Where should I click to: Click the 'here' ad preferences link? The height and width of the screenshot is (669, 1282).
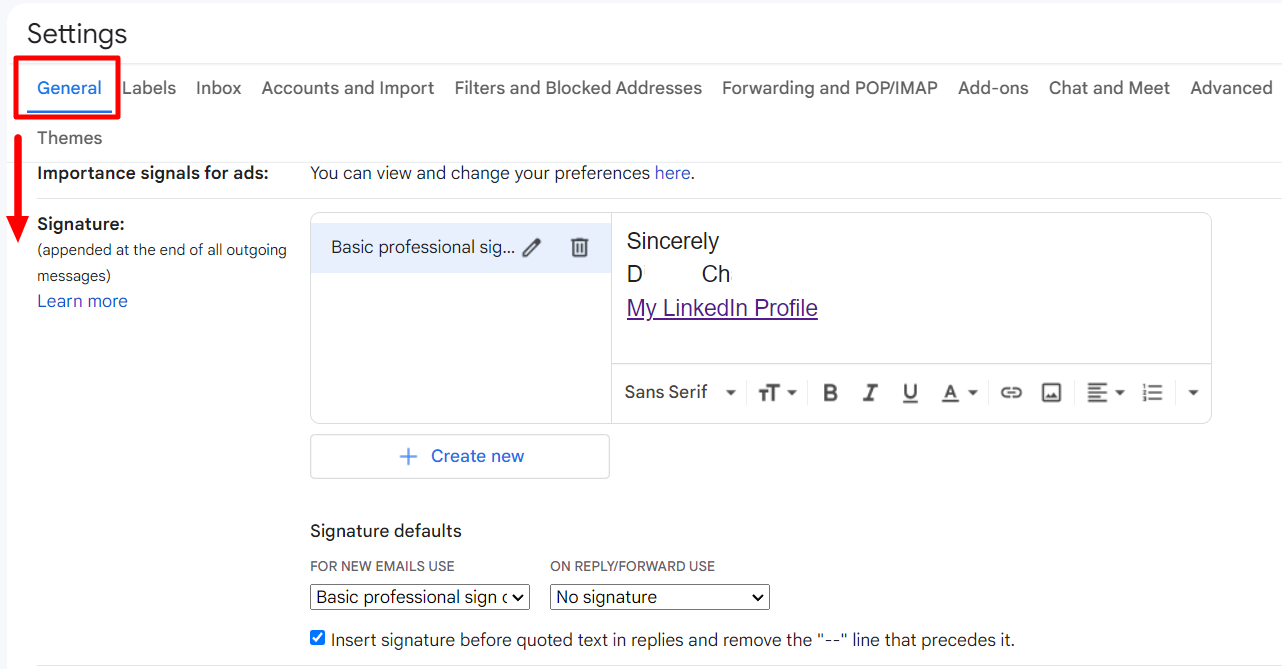[672, 173]
